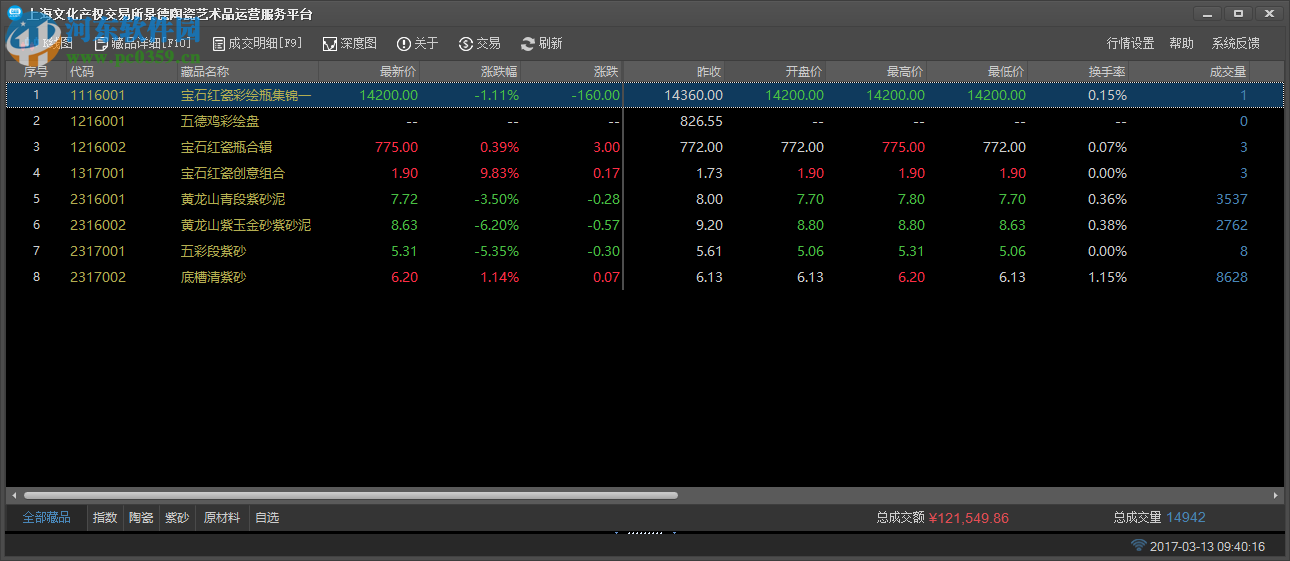Select the 宝石红瓷瓶合辑 row
The image size is (1290, 561).
point(644,147)
